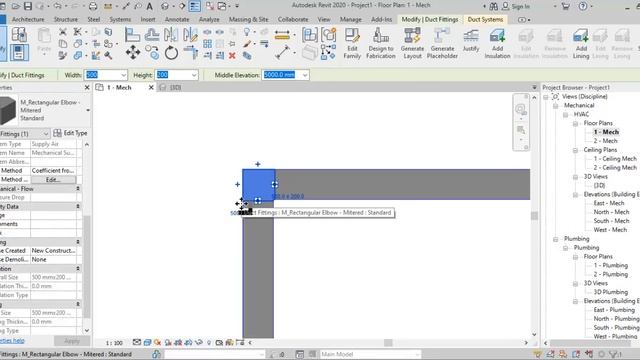Select the Move tool in Modify panel

click(133, 53)
